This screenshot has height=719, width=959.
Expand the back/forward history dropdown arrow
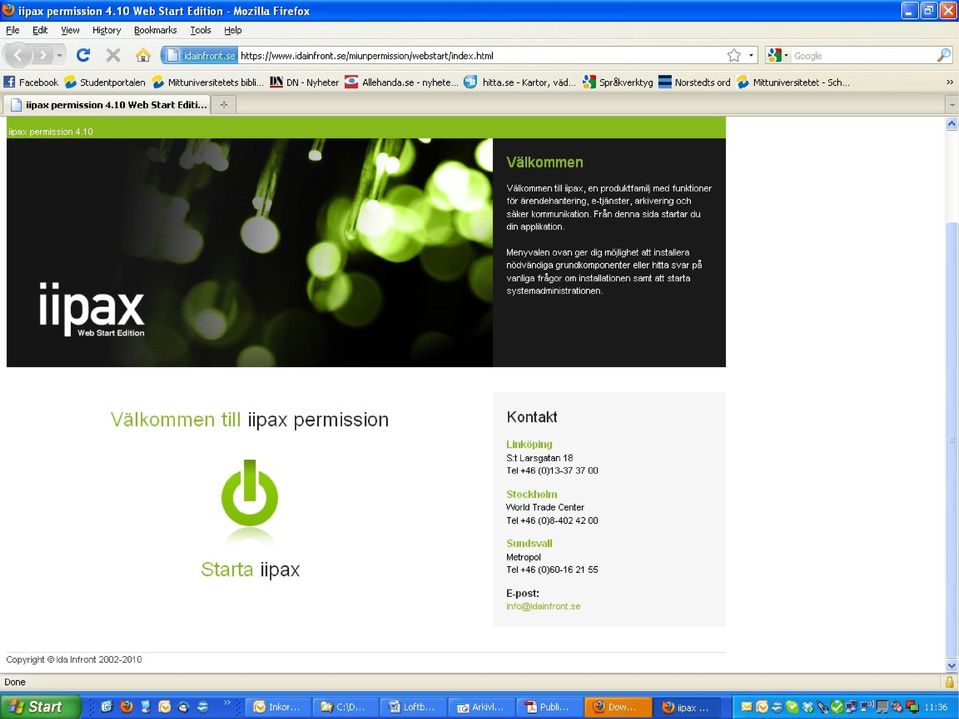pos(59,56)
